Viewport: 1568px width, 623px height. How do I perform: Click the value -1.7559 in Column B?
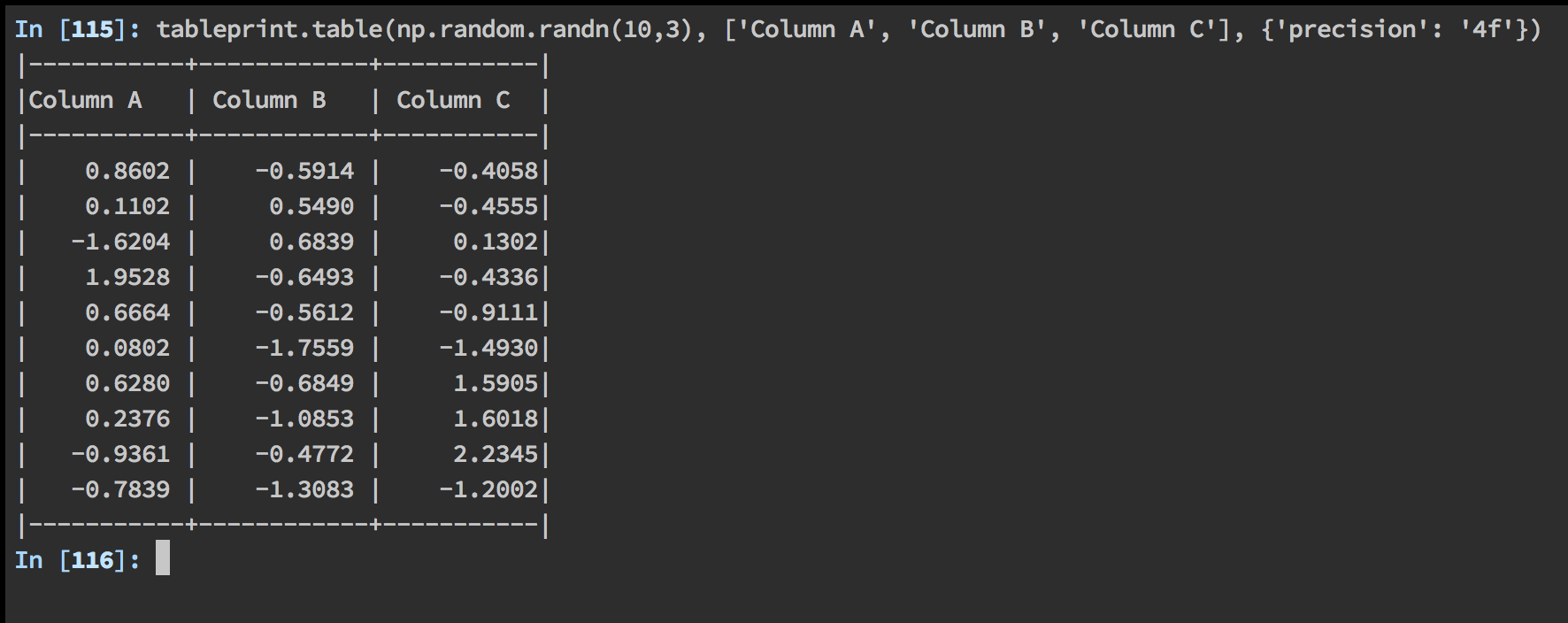pyautogui.click(x=304, y=348)
